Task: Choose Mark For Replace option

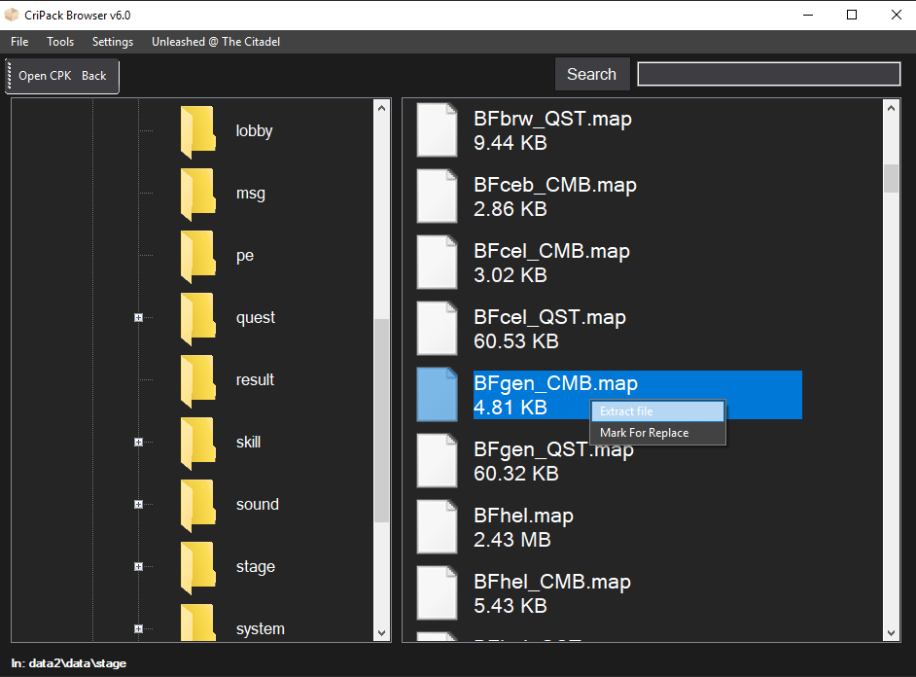Action: 658,433
